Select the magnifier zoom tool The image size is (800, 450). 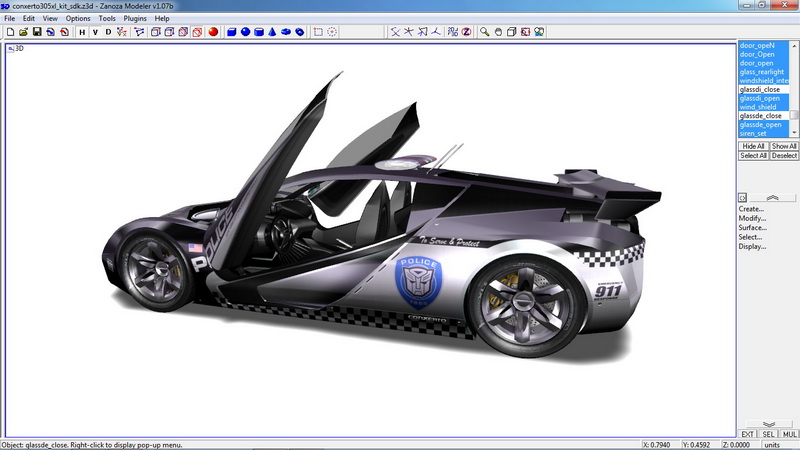(x=484, y=32)
